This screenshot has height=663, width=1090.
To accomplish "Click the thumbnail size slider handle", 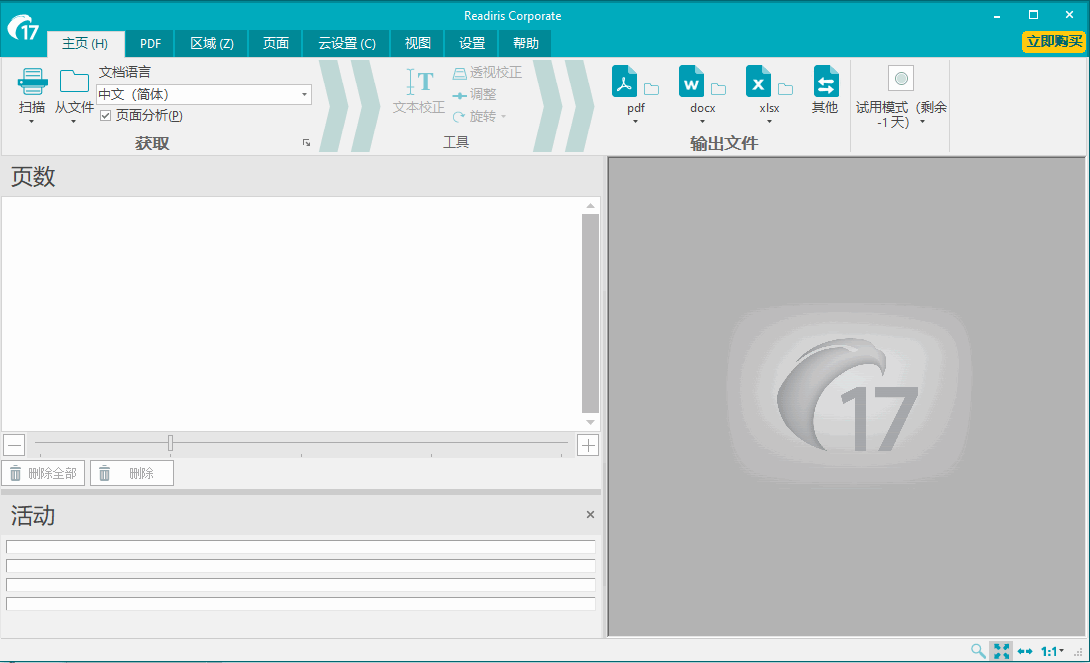I will pos(170,443).
